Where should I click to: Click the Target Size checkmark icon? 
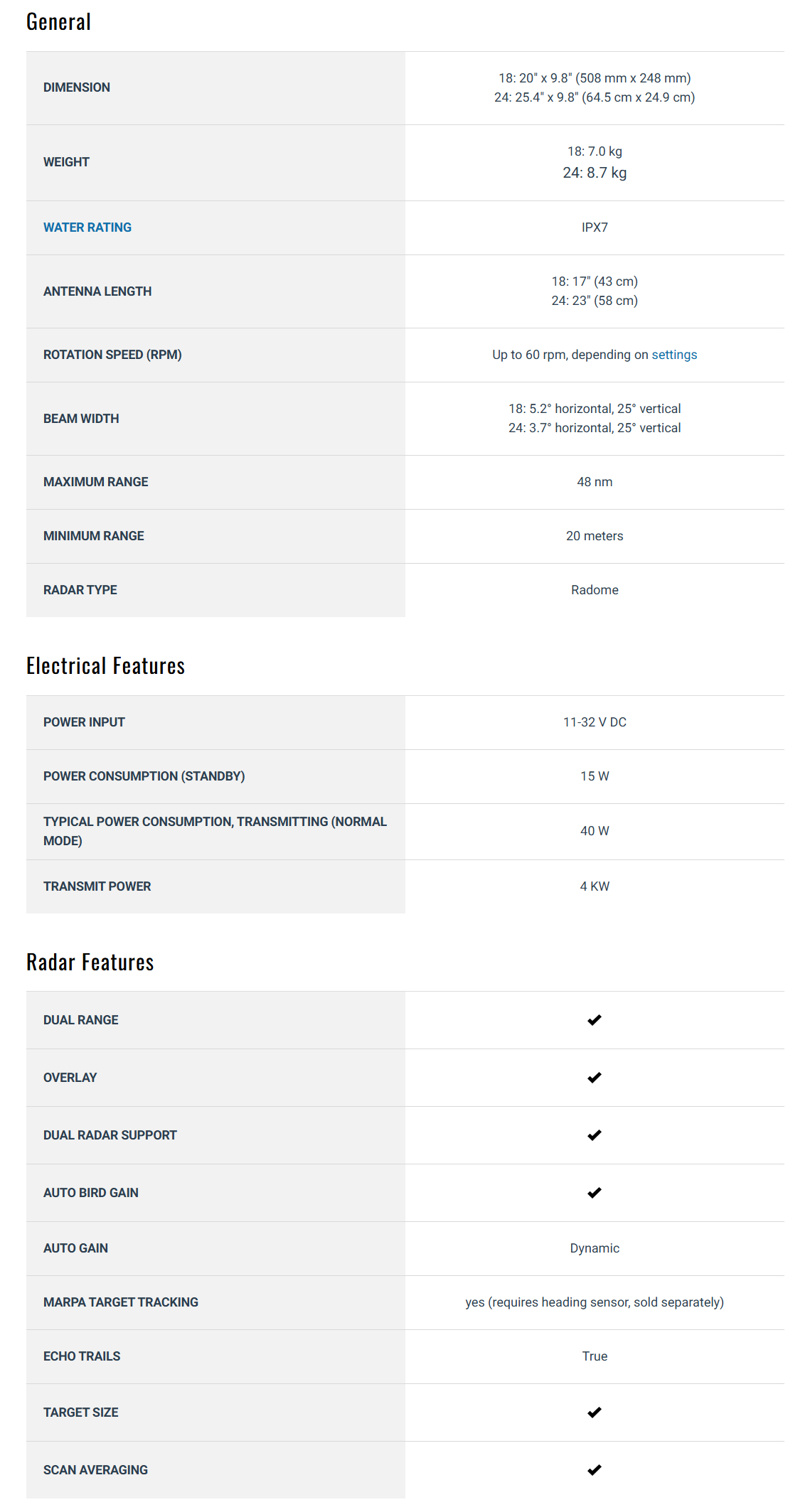point(595,1412)
